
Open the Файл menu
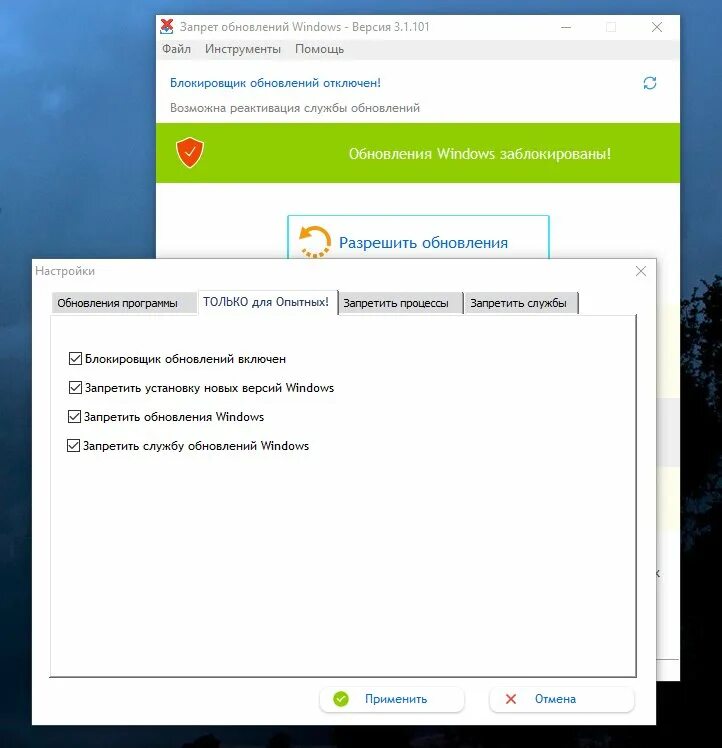[176, 49]
